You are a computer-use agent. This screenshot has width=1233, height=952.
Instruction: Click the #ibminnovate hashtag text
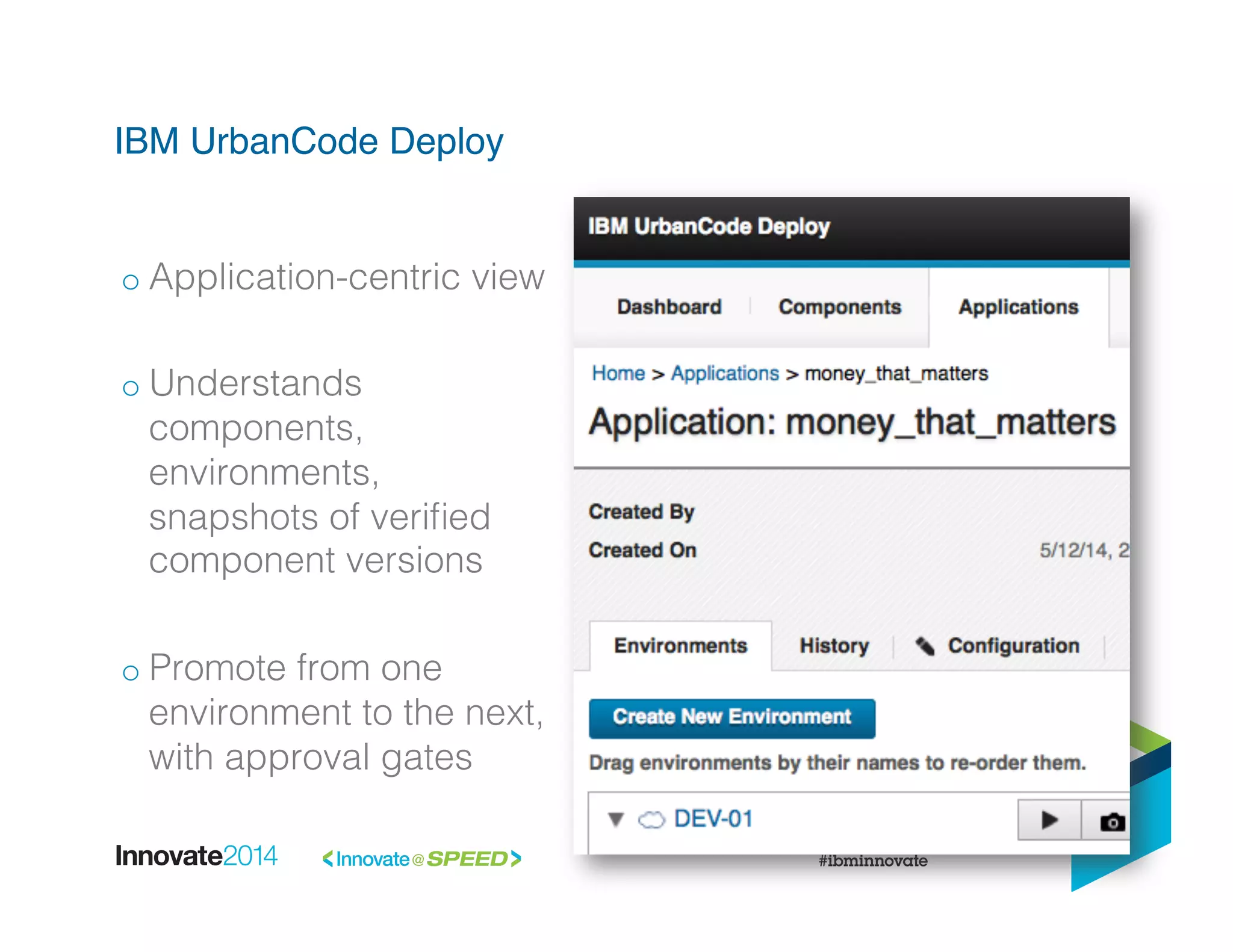[872, 861]
